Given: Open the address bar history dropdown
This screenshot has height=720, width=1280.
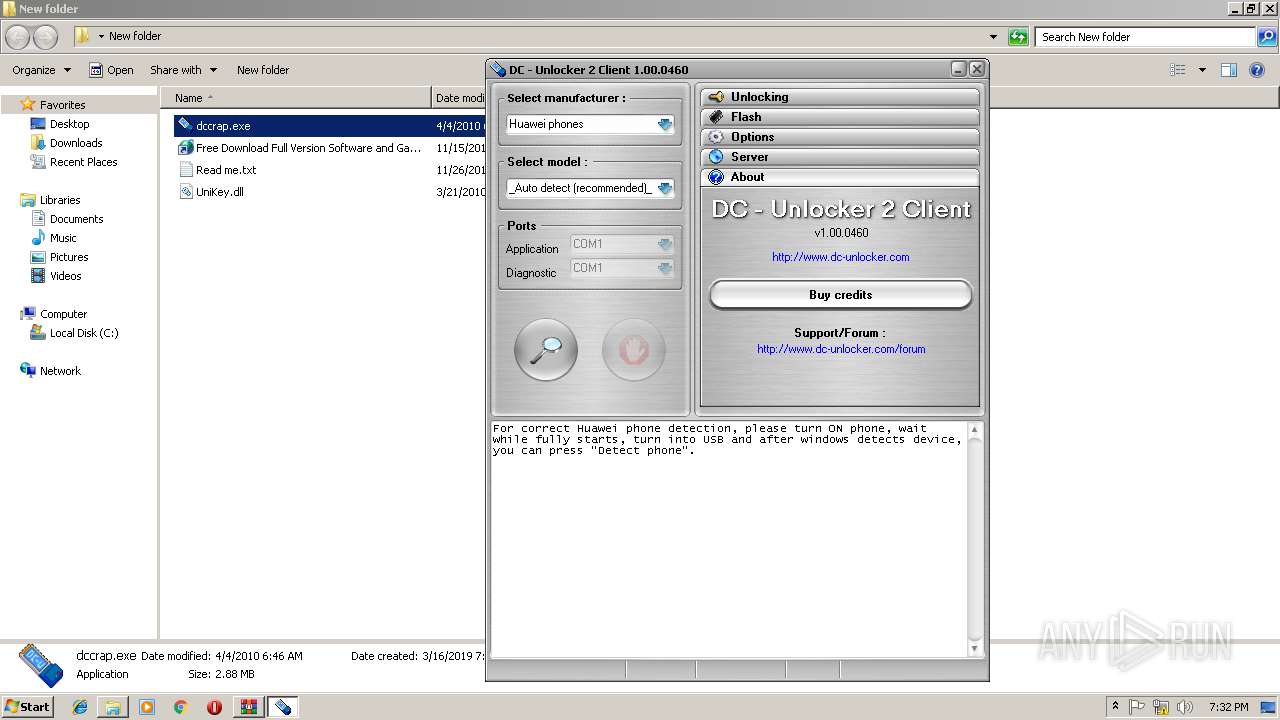Looking at the screenshot, I should (993, 37).
